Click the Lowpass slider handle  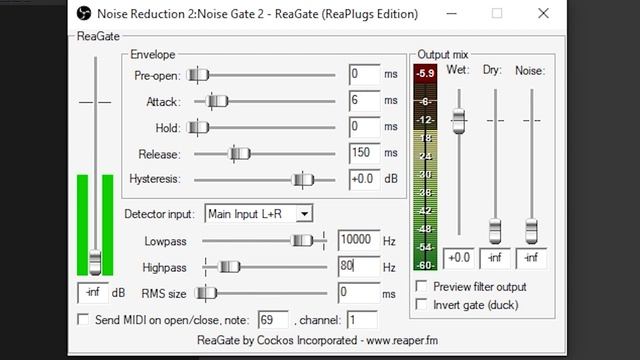[x=302, y=240]
